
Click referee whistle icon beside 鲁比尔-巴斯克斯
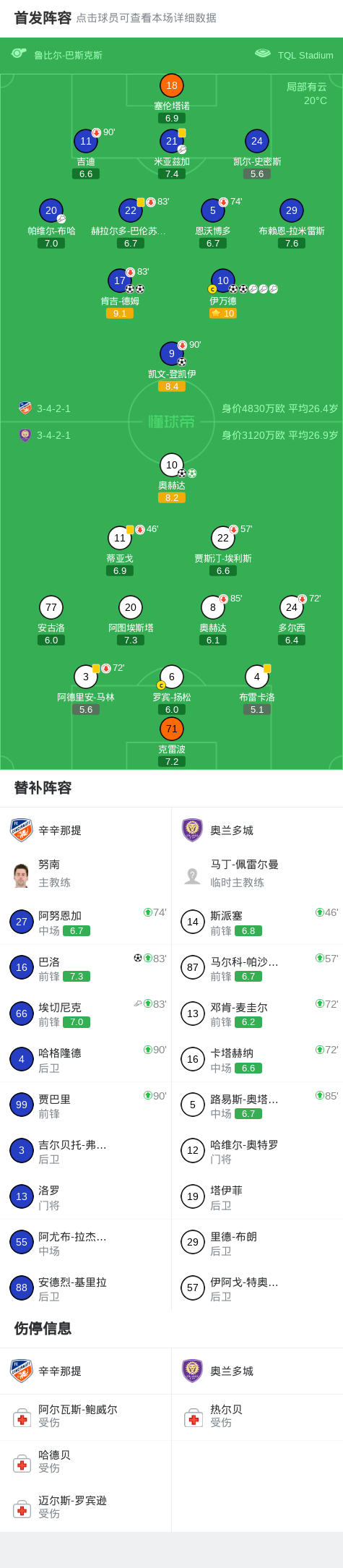(19, 53)
